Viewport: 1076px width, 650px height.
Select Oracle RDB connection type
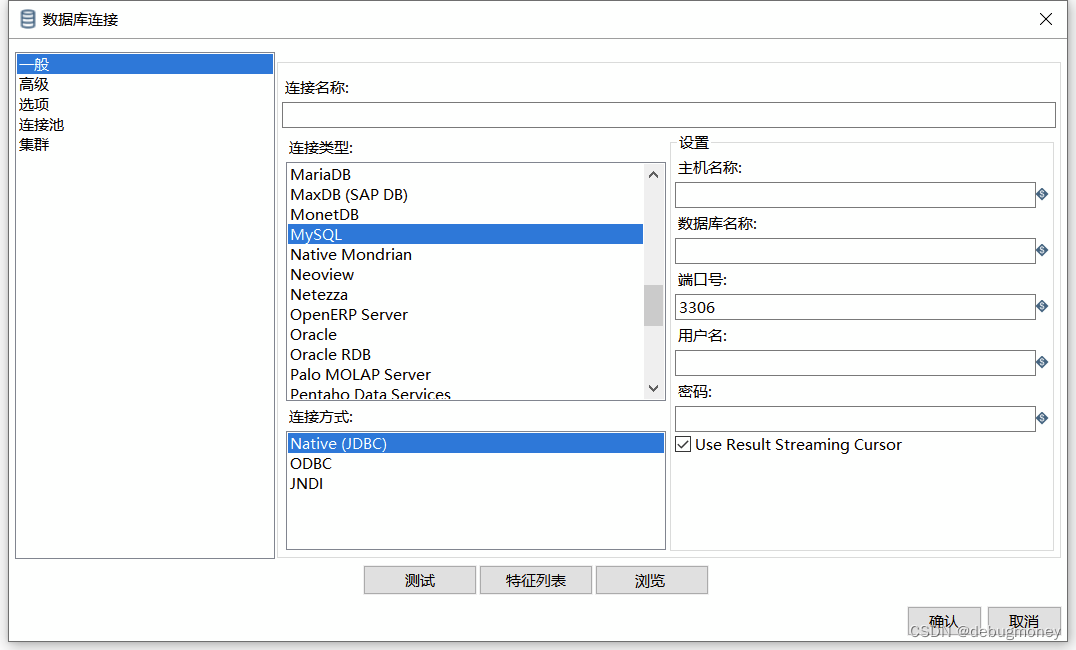pos(465,354)
